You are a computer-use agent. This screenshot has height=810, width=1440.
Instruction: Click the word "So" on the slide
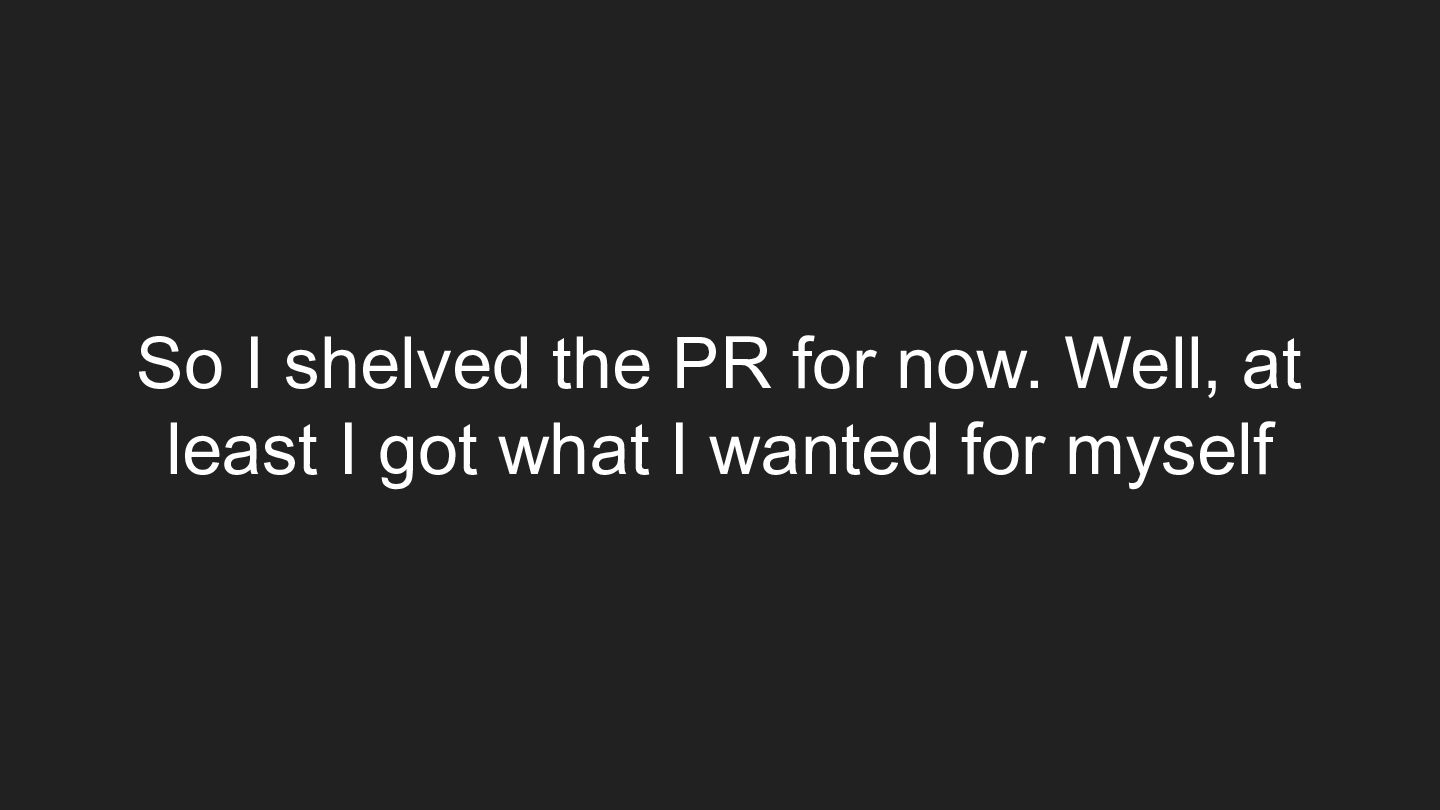tap(179, 363)
